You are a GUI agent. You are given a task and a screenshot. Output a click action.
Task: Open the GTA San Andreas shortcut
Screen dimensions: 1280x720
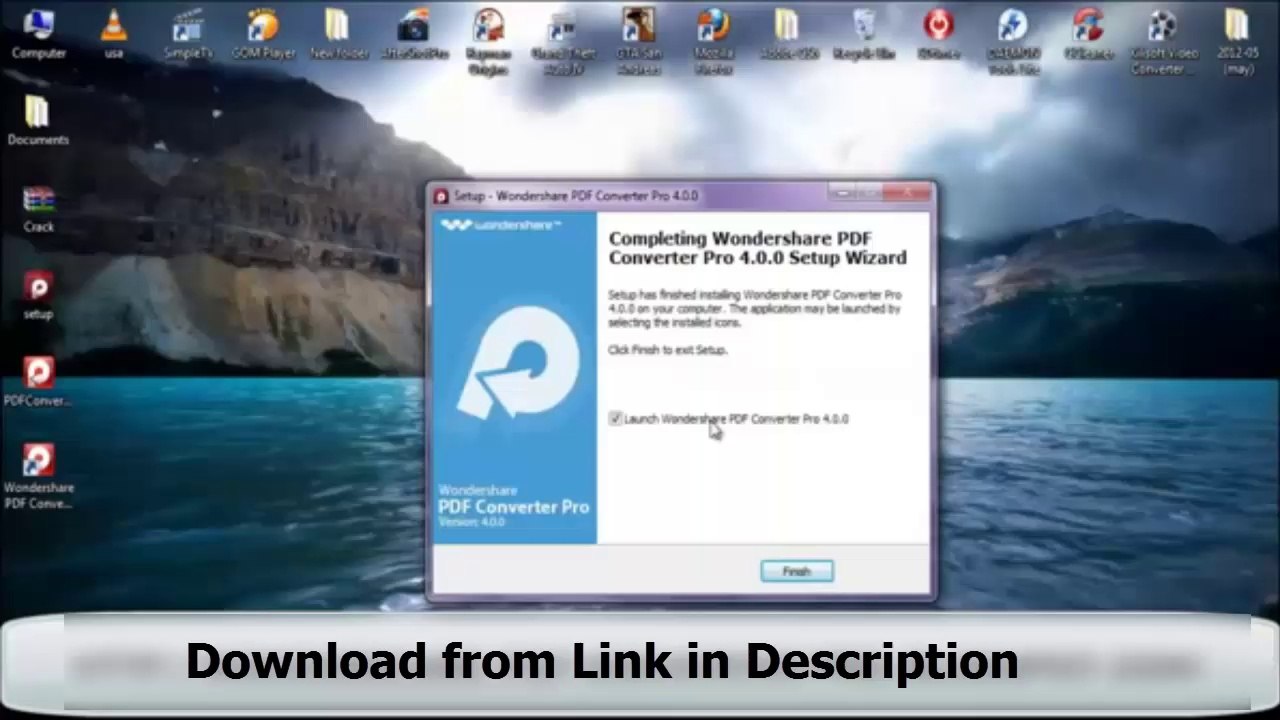coord(638,40)
